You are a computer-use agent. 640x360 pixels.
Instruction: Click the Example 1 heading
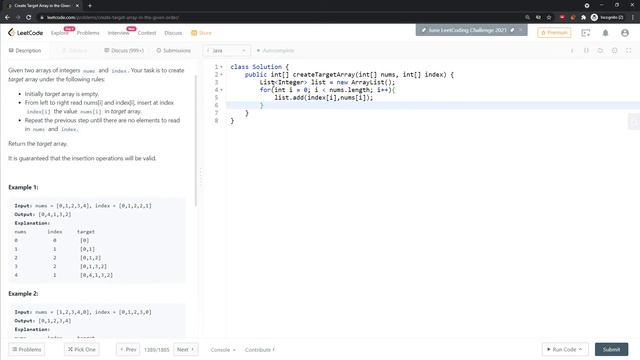pyautogui.click(x=23, y=187)
